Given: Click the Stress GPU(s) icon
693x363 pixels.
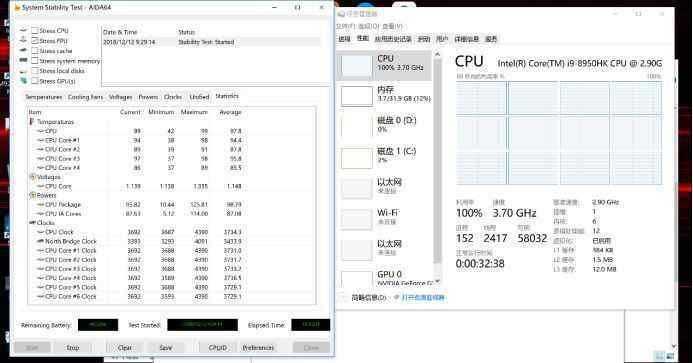Looking at the screenshot, I should [x=23, y=81].
